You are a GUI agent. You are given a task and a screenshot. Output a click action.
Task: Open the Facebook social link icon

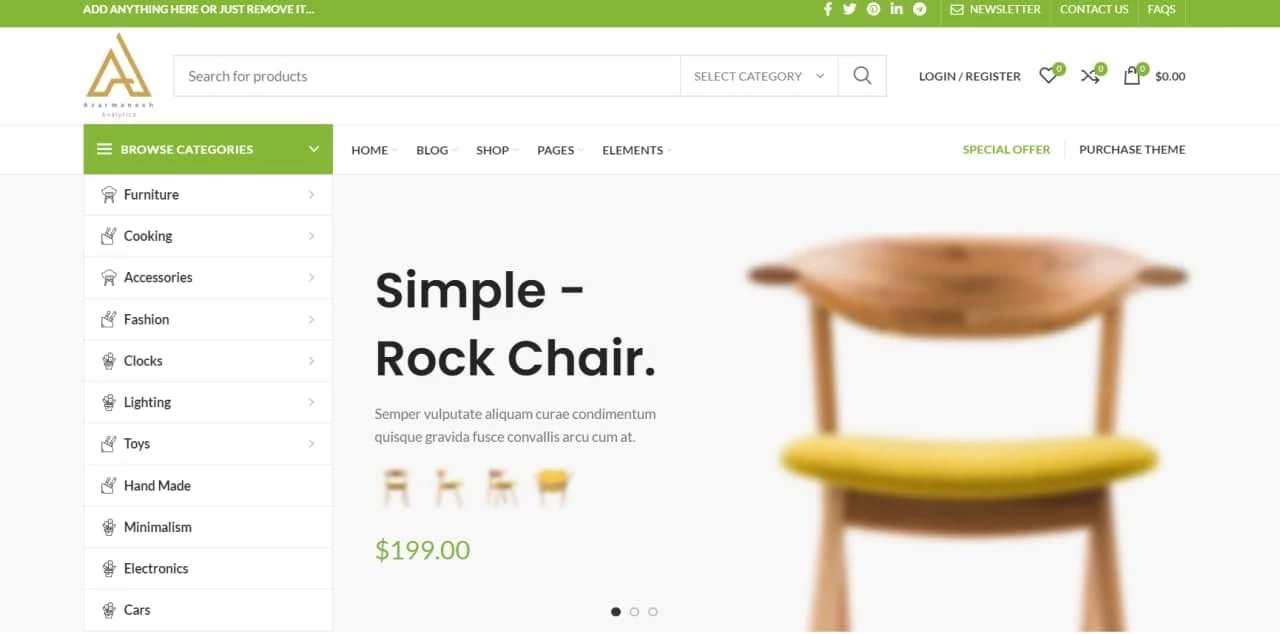pos(828,9)
